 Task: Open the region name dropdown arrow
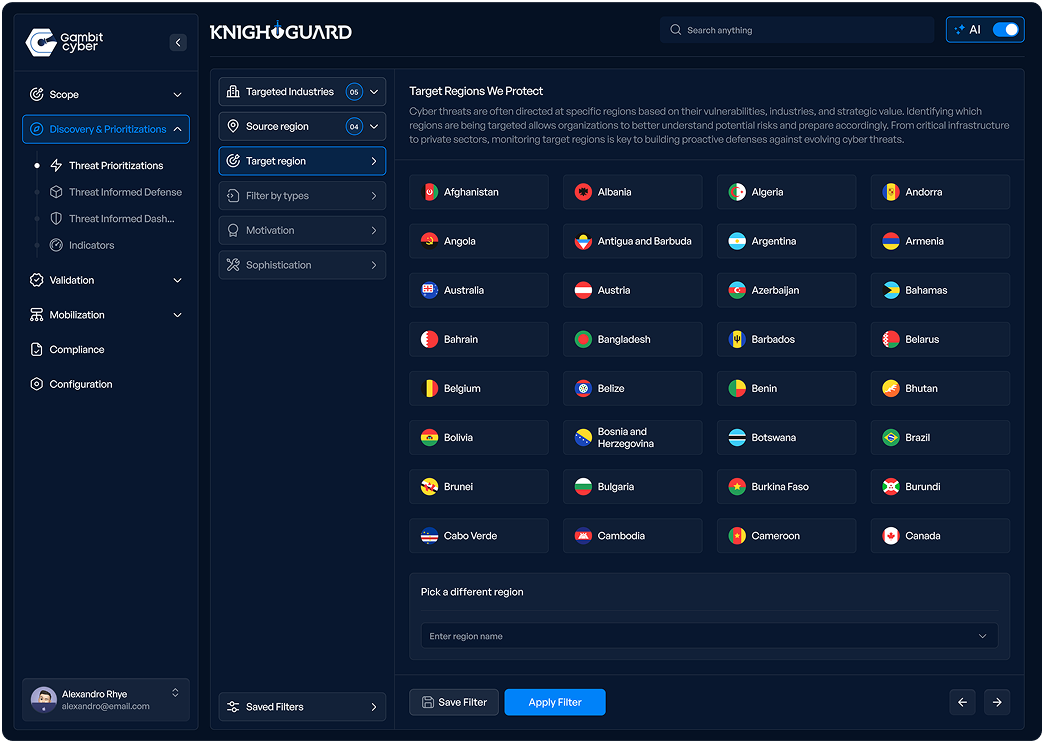(983, 636)
